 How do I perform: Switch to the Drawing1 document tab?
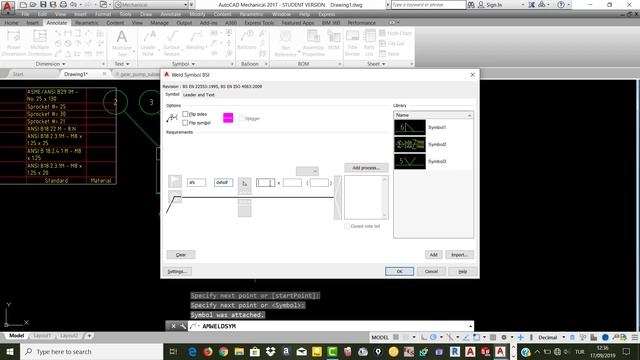point(76,74)
